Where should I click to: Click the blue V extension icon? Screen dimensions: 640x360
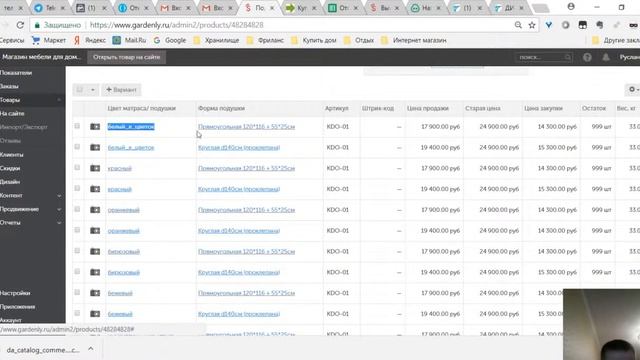click(x=549, y=25)
